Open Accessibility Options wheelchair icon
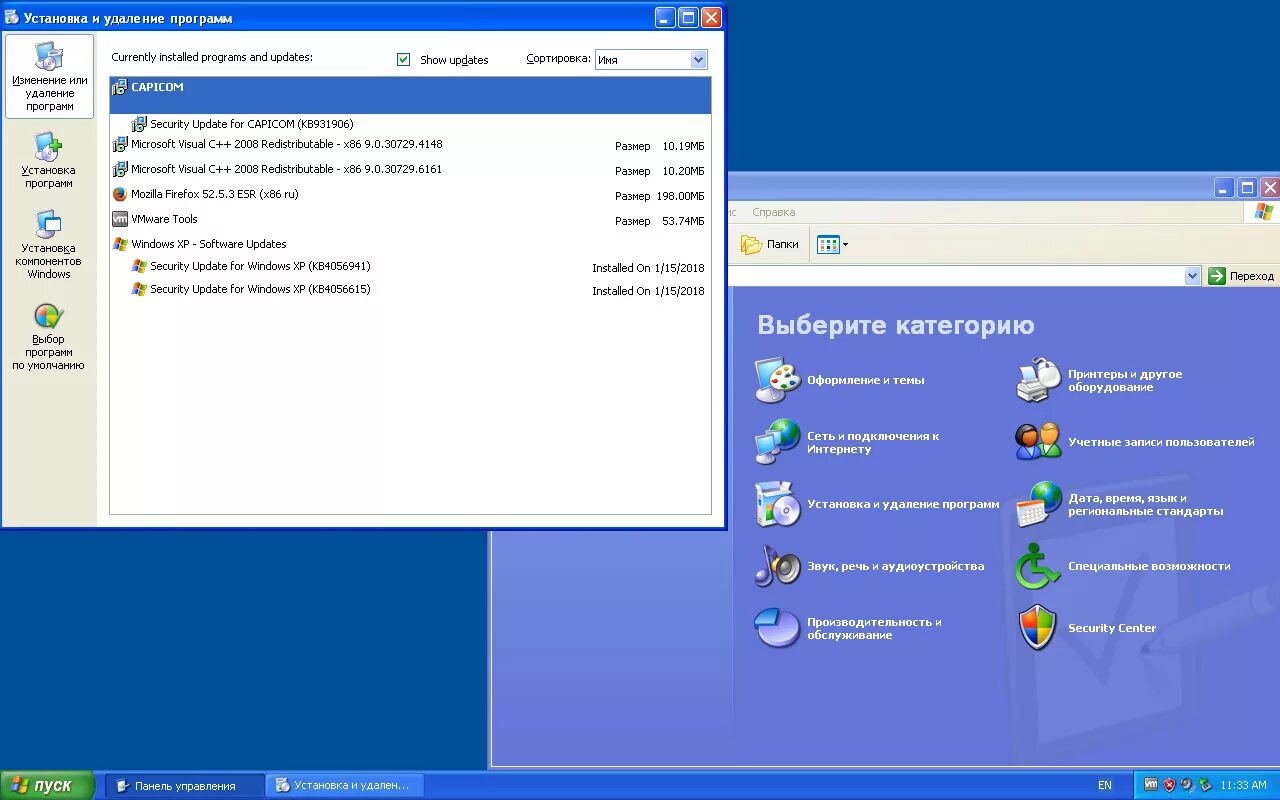1280x800 pixels. click(1038, 566)
